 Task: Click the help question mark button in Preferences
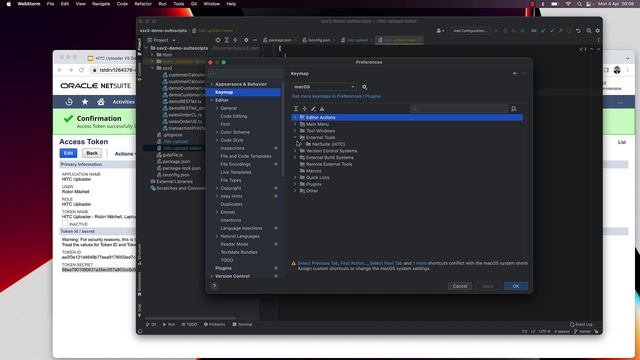(214, 286)
